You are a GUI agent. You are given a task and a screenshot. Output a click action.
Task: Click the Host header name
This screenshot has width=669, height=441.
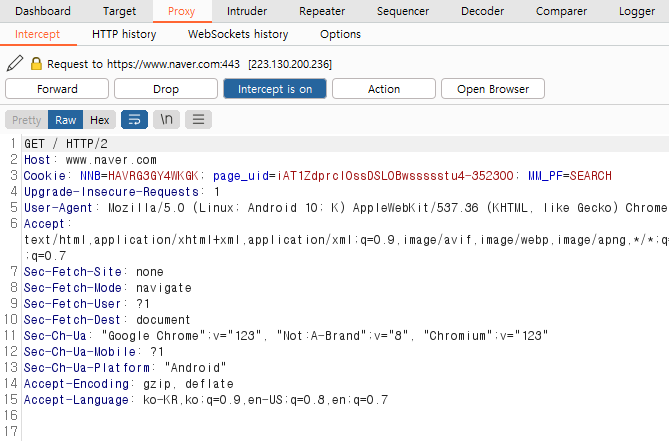tap(37, 160)
